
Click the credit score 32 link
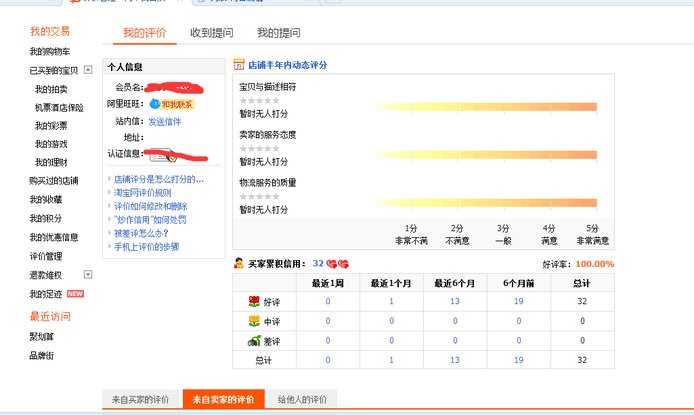(318, 264)
